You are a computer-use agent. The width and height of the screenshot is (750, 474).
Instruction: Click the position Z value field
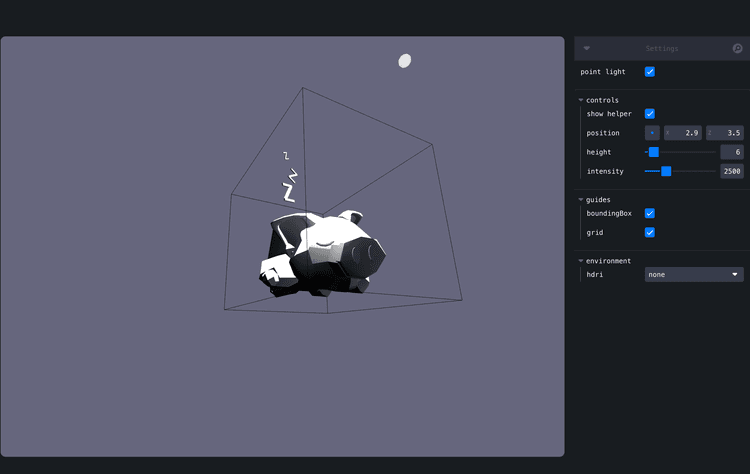coord(728,133)
